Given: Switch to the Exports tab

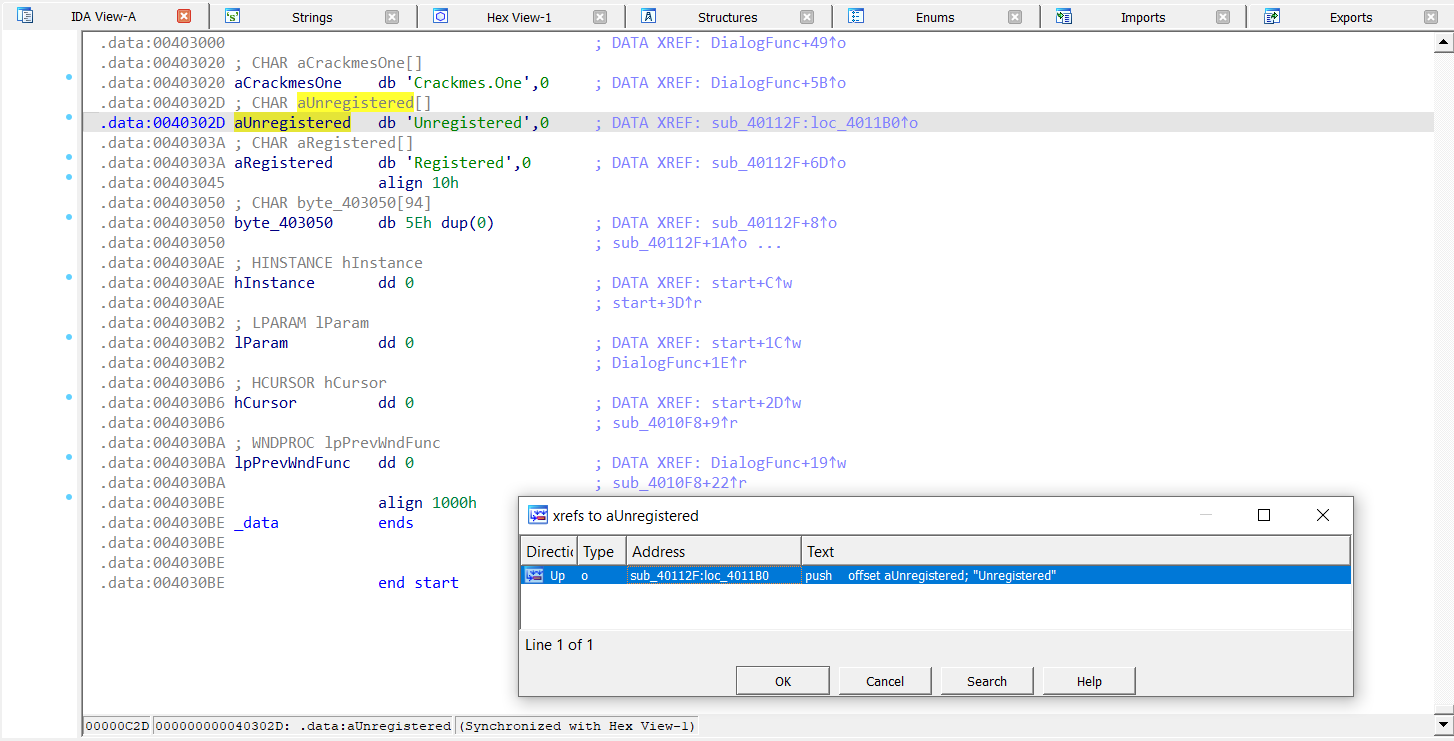Looking at the screenshot, I should [x=1351, y=17].
